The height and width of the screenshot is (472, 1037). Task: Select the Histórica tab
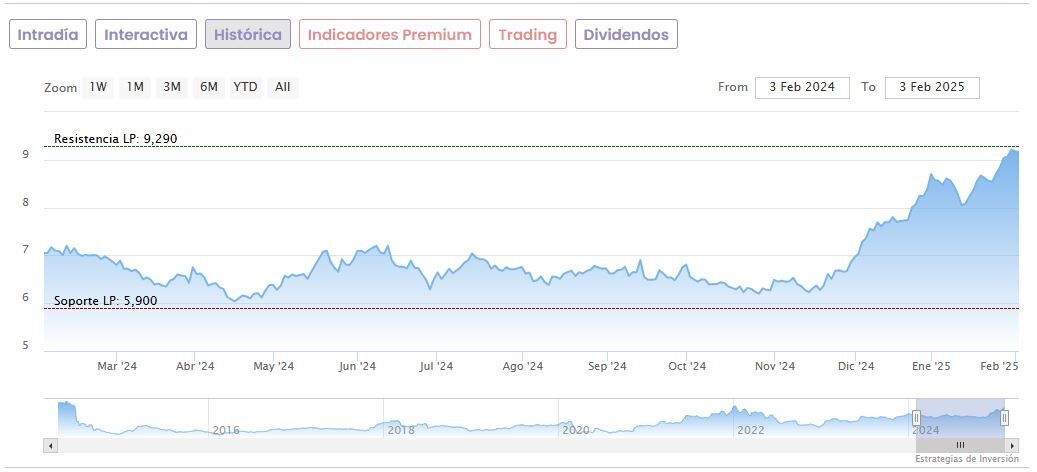pos(248,35)
